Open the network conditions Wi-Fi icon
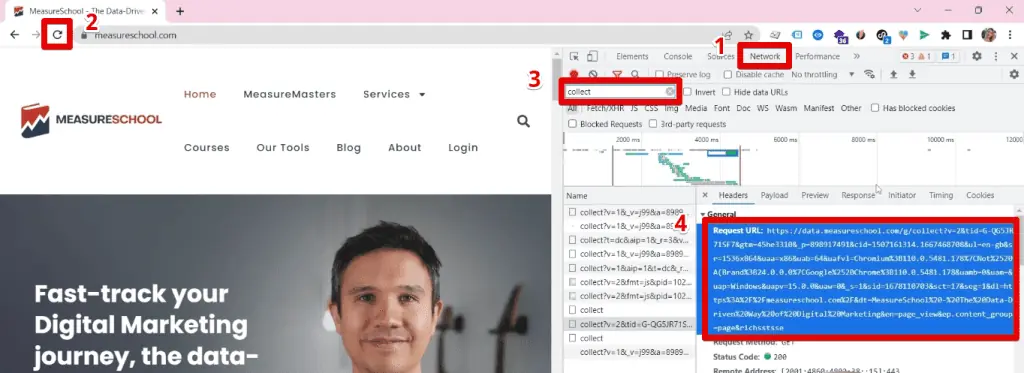 click(x=869, y=74)
